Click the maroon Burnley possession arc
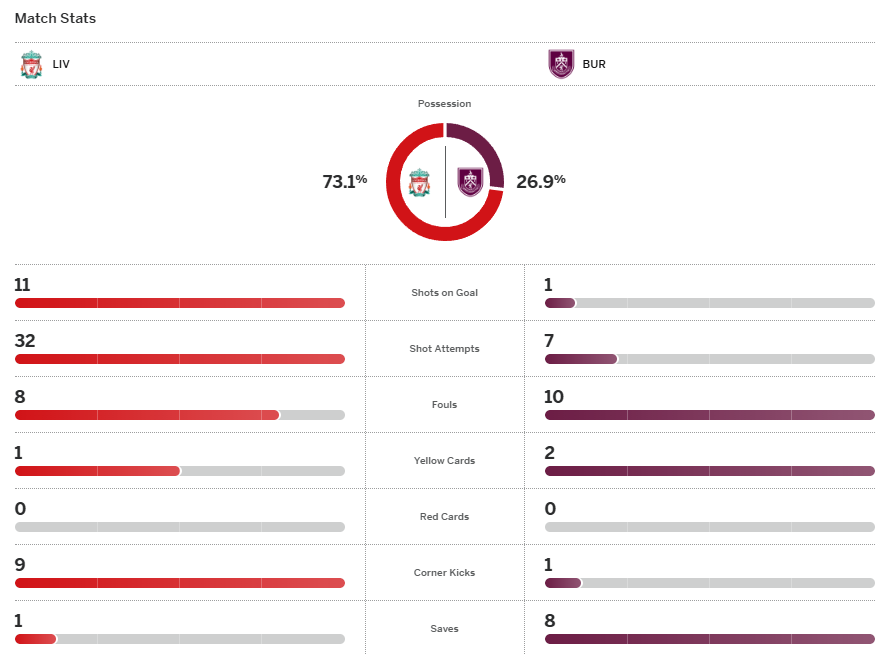 [x=489, y=150]
